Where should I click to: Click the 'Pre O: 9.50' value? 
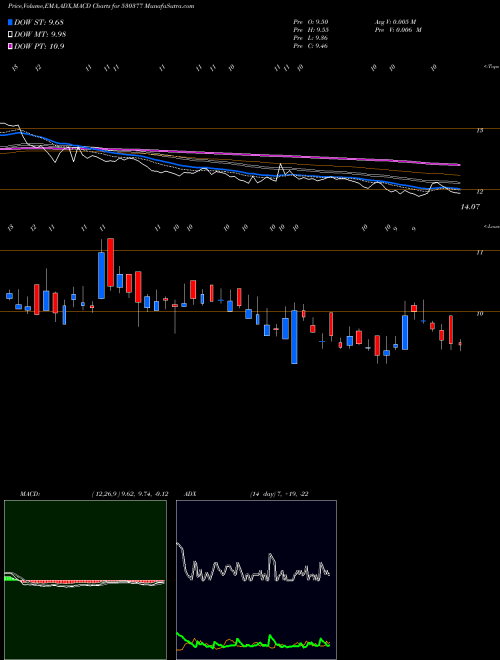click(311, 22)
